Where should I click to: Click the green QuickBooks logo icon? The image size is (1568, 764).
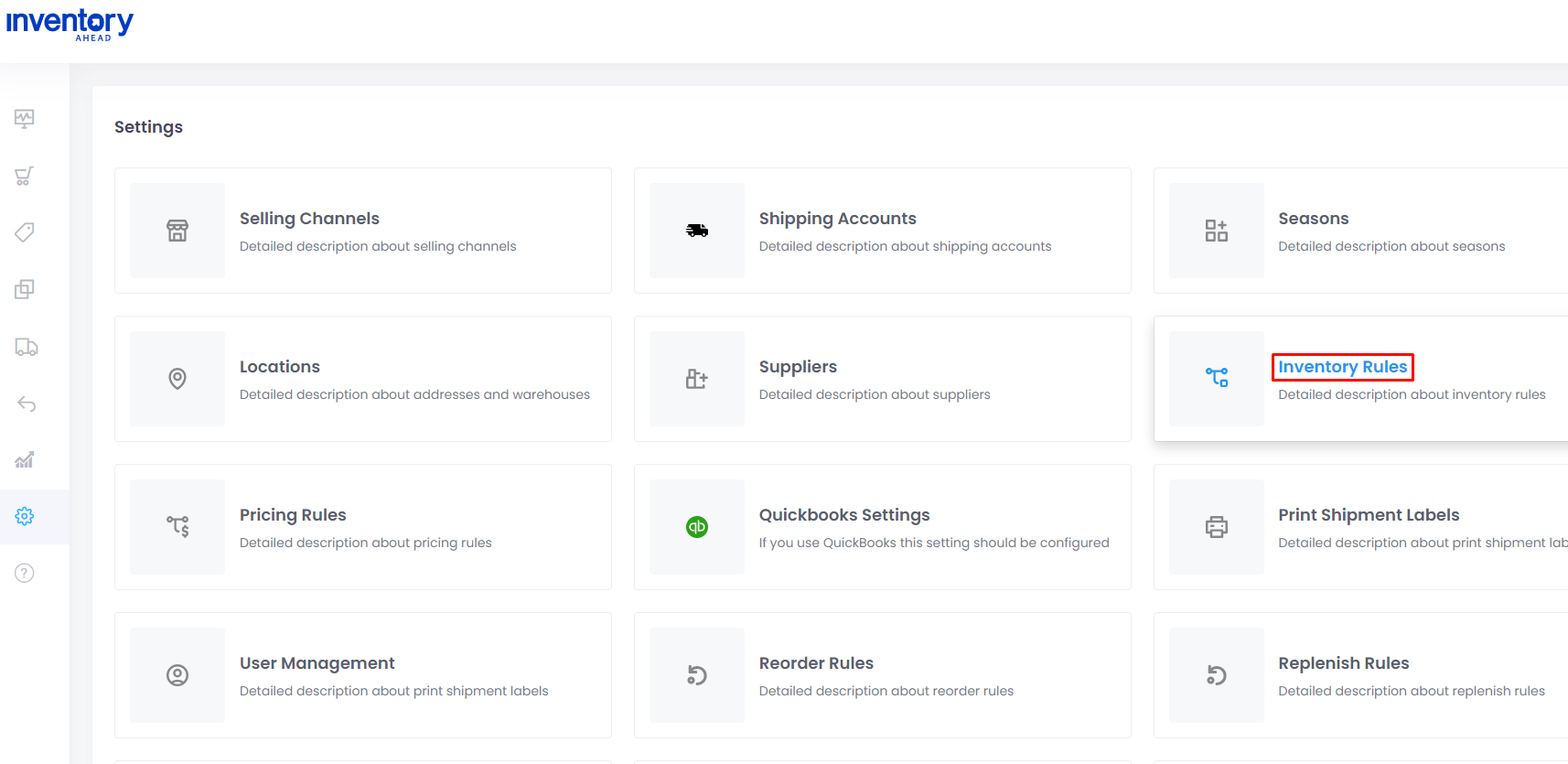(x=697, y=527)
